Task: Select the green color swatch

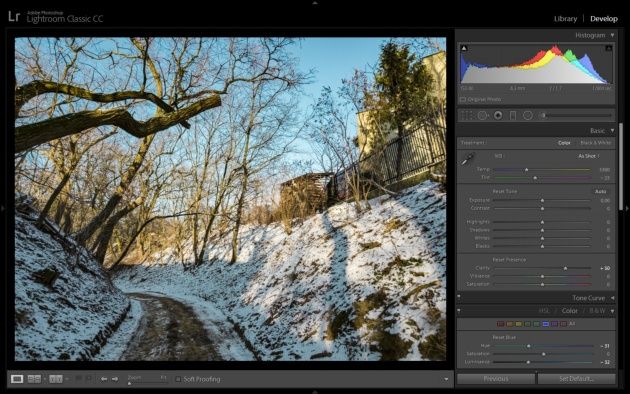Action: [528, 324]
